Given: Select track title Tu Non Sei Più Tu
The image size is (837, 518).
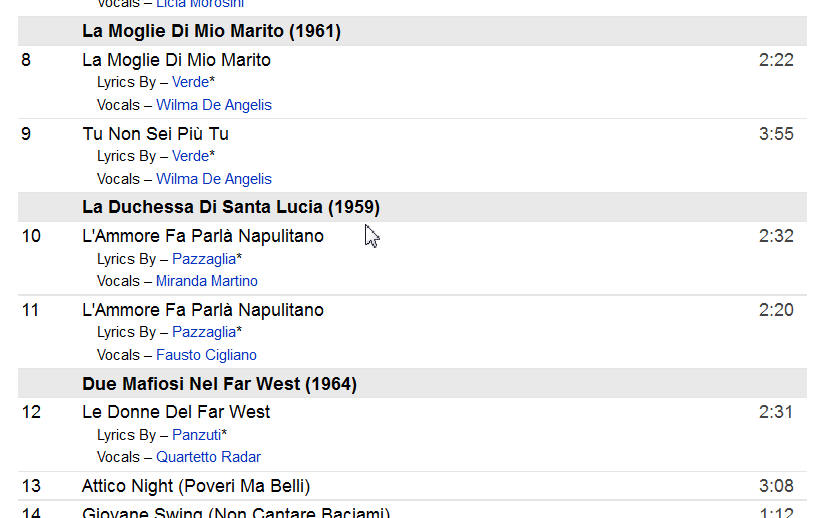Looking at the screenshot, I should click(155, 134).
